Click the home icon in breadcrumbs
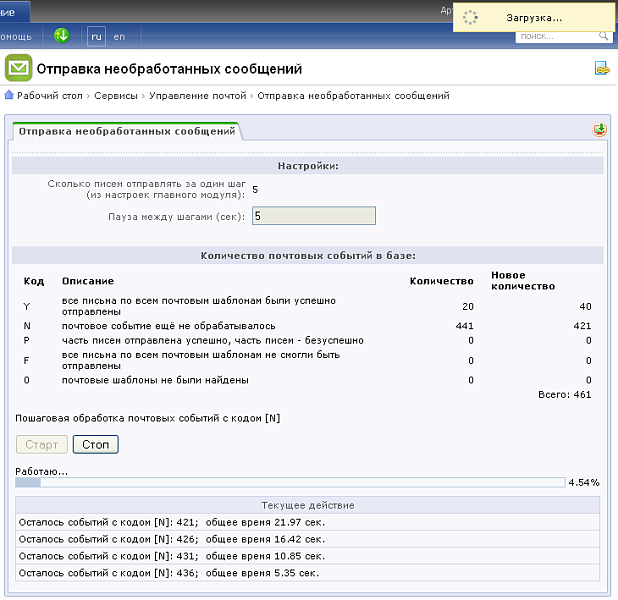 pos(9,96)
